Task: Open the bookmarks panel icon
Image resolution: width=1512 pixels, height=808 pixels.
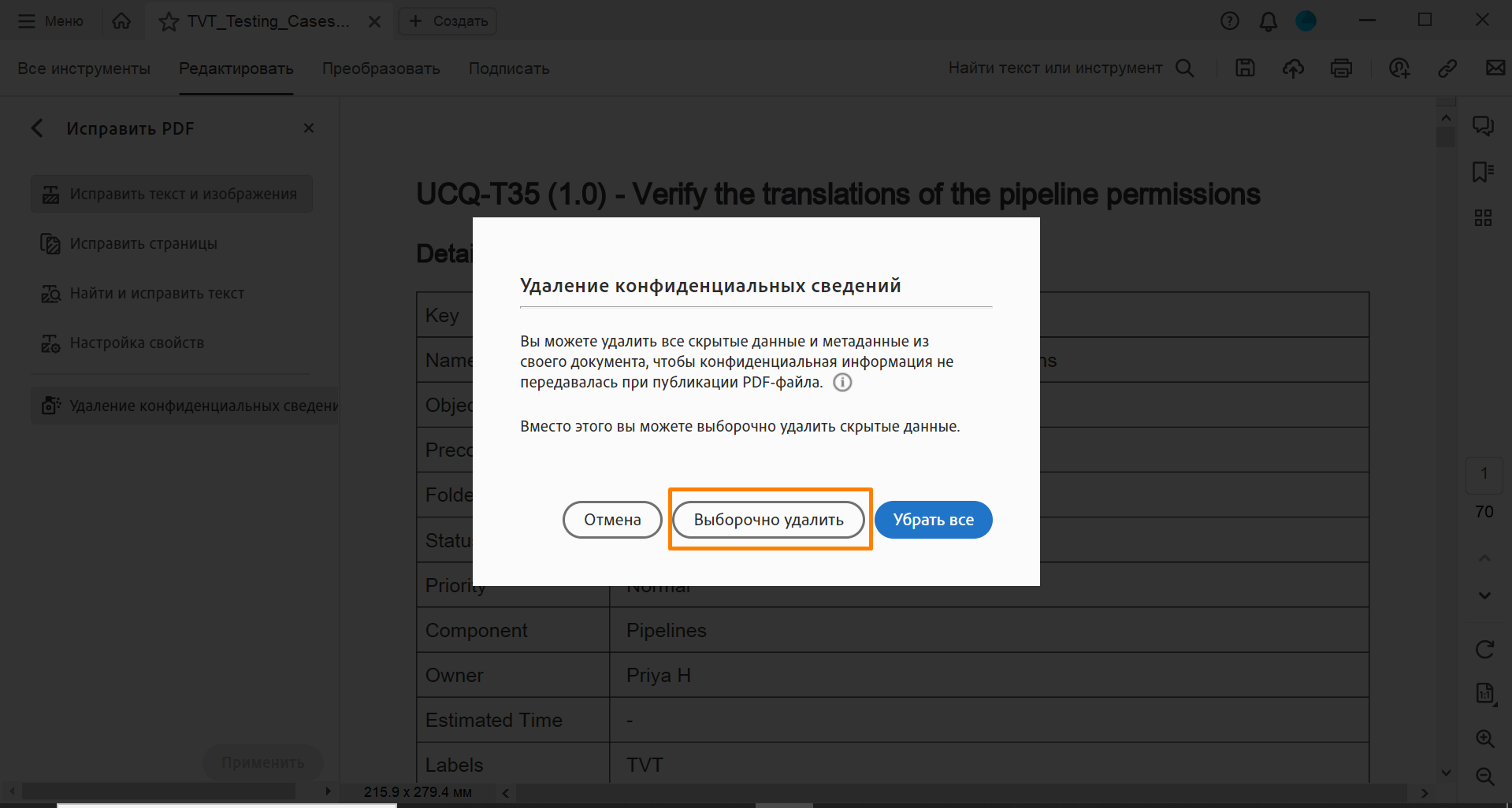Action: click(x=1483, y=172)
